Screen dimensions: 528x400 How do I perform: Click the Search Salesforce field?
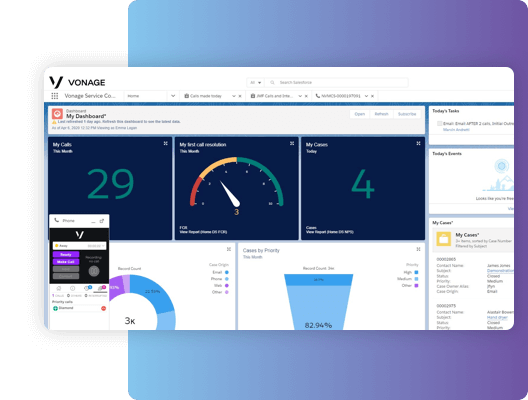(x=337, y=82)
